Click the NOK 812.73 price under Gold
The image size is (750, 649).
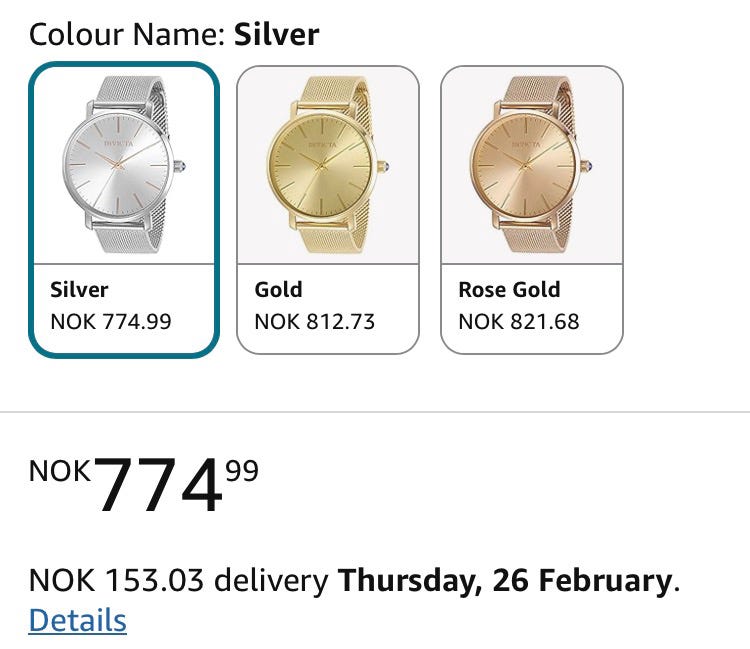(315, 322)
